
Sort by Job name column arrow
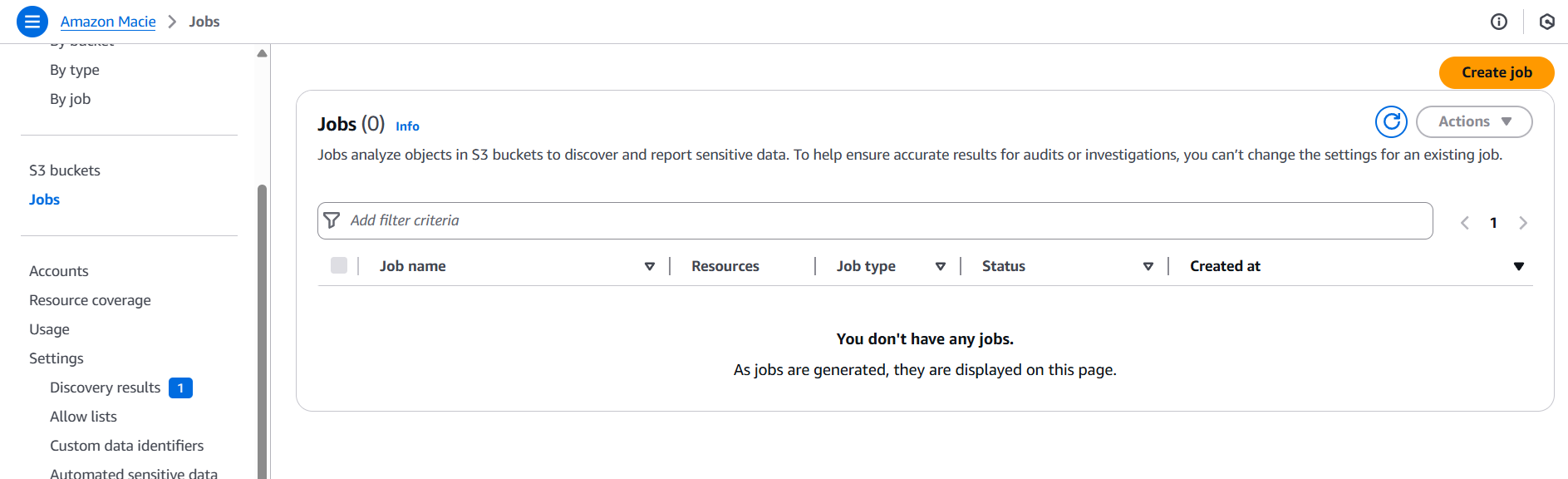pyautogui.click(x=650, y=266)
